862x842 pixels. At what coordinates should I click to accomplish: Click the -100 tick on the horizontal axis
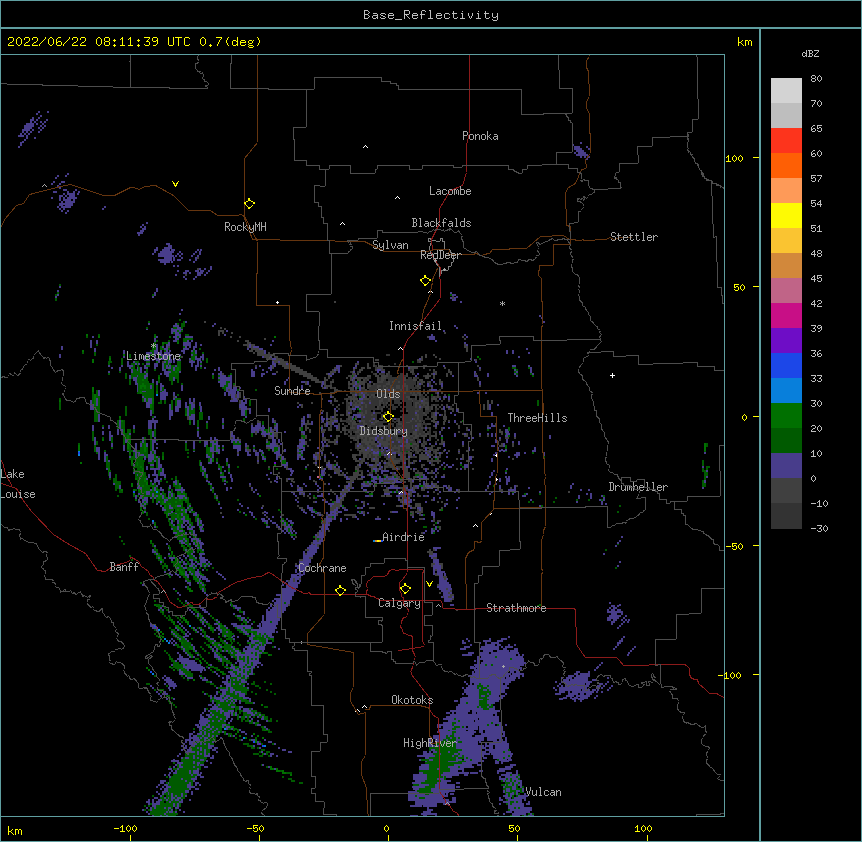tap(126, 828)
